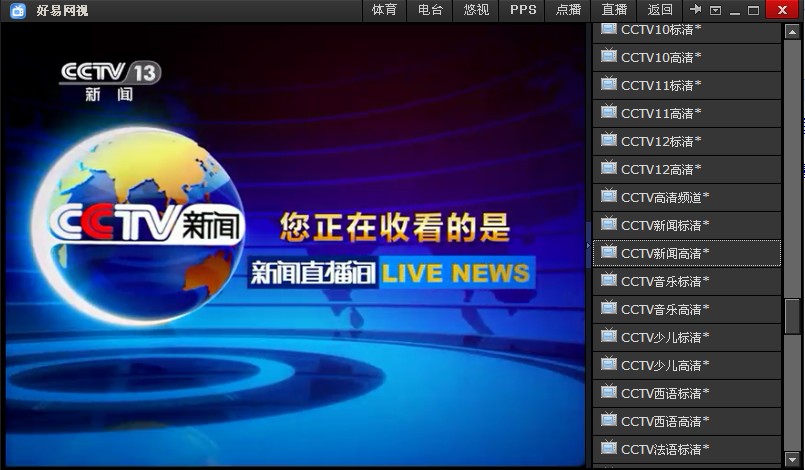Select the highlighted CCTV新闻高清* entry

(687, 253)
